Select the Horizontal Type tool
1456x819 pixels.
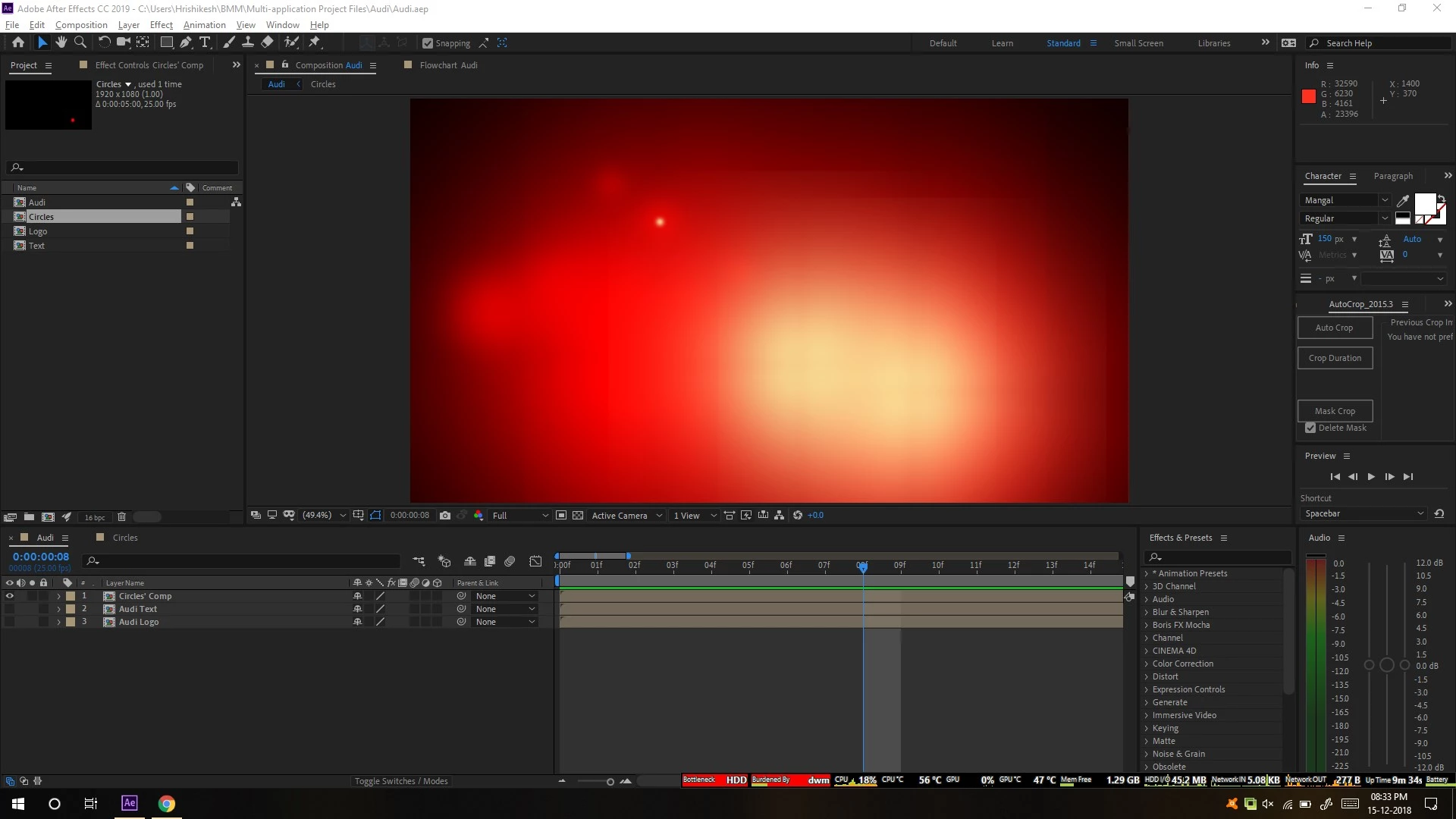(205, 42)
